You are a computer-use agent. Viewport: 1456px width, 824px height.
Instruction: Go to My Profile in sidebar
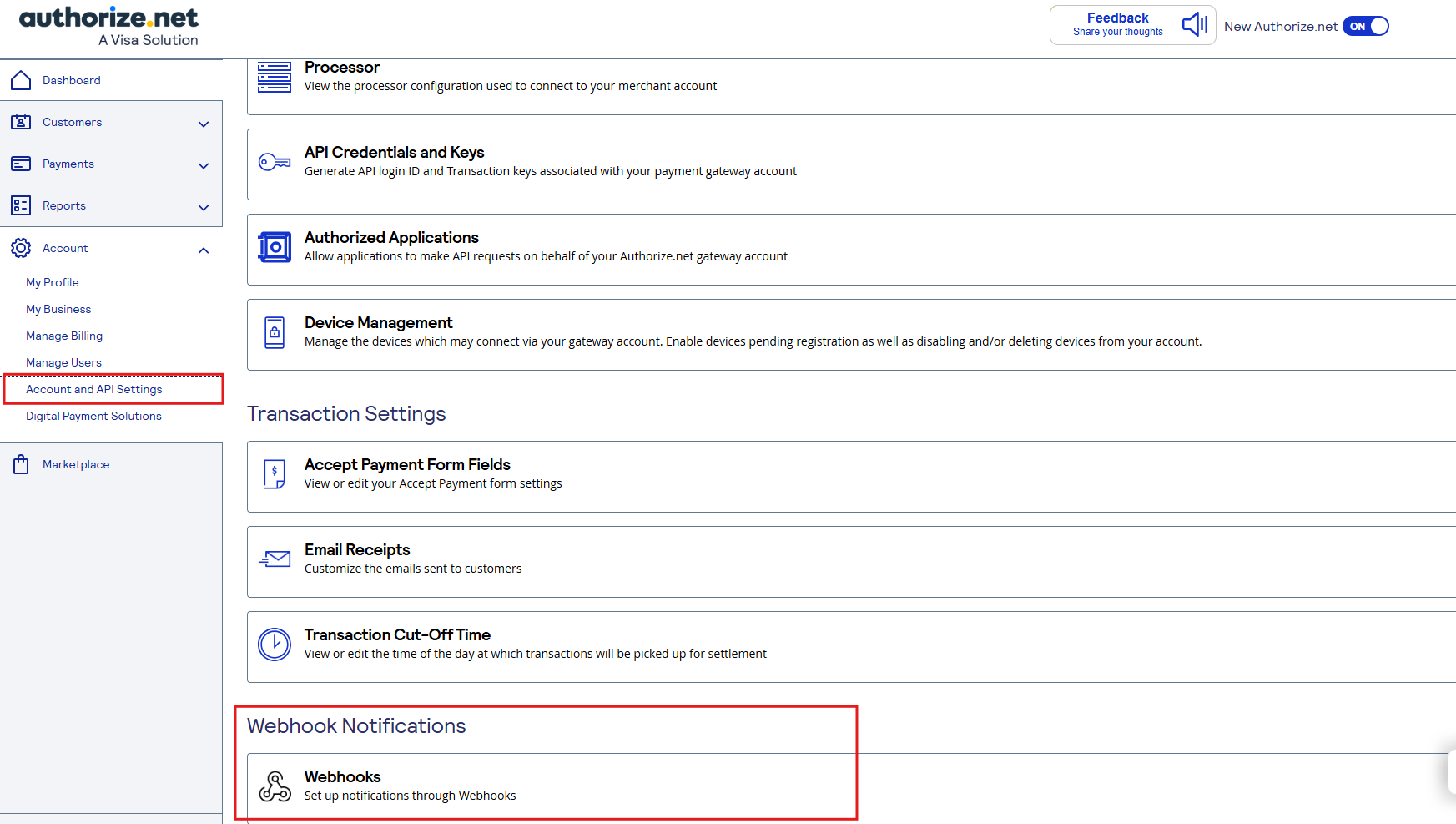coord(53,282)
